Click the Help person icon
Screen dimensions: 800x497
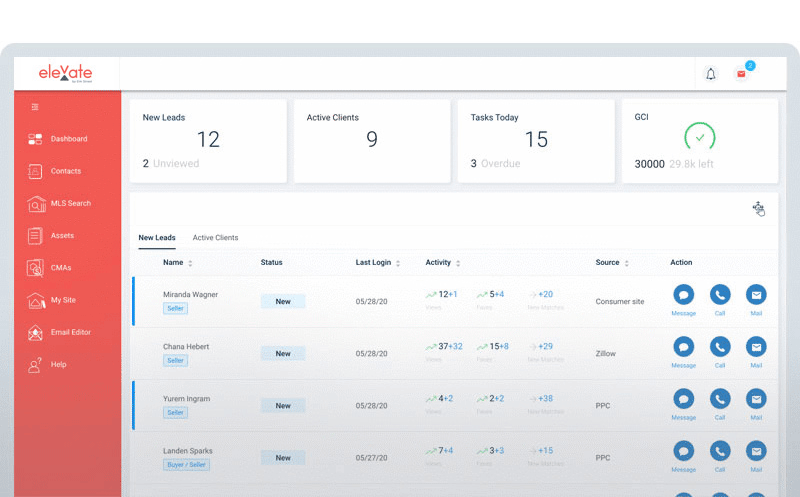coord(35,364)
